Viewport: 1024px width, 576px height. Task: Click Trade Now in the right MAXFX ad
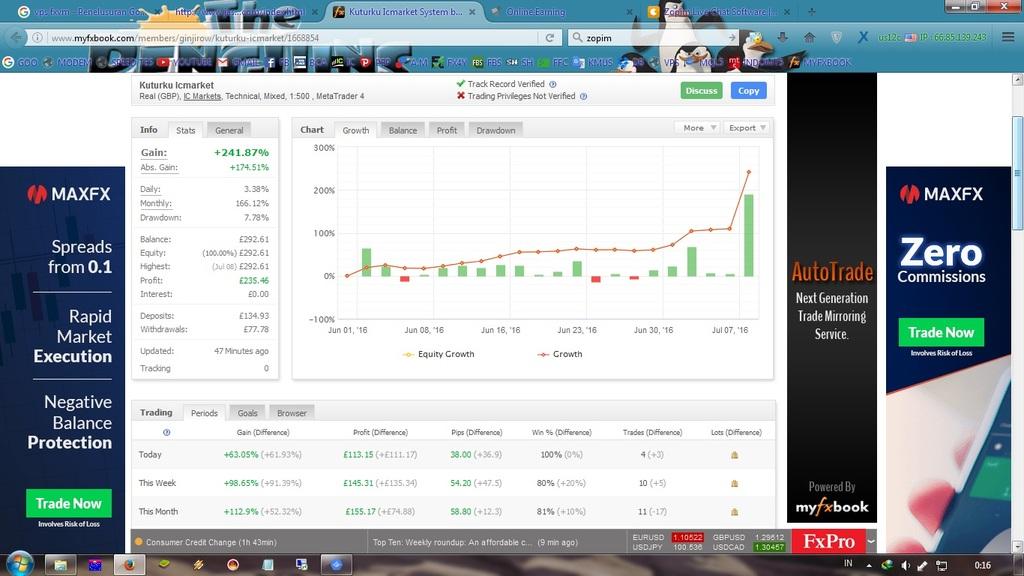[x=941, y=332]
